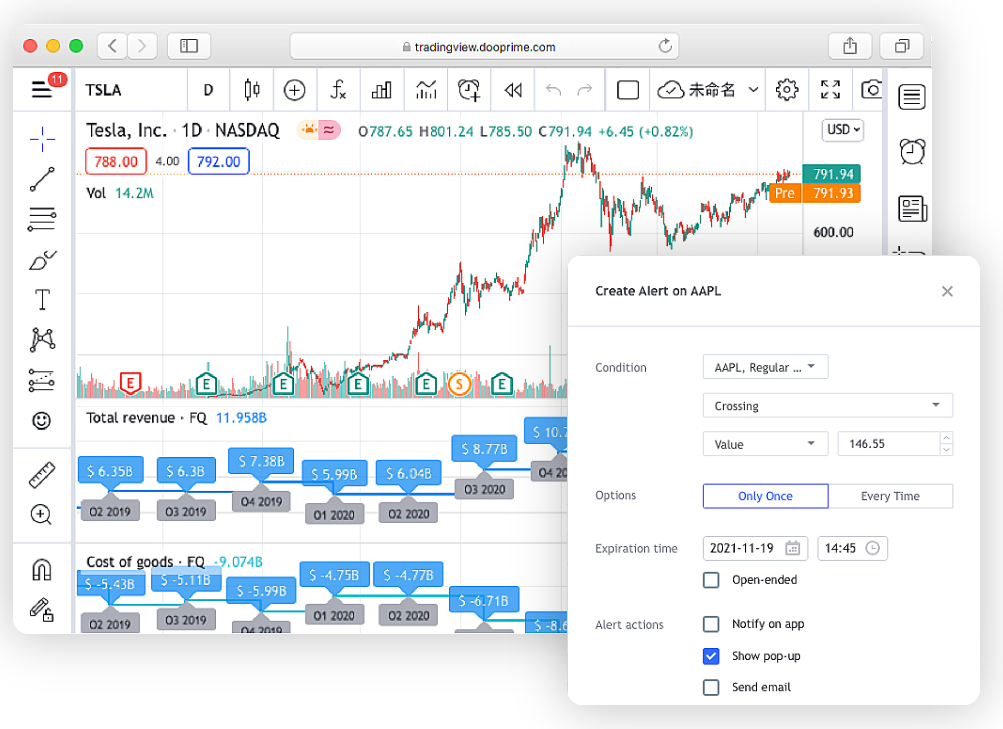1003x729 pixels.
Task: Toggle fullscreen mode icon
Action: 830,90
